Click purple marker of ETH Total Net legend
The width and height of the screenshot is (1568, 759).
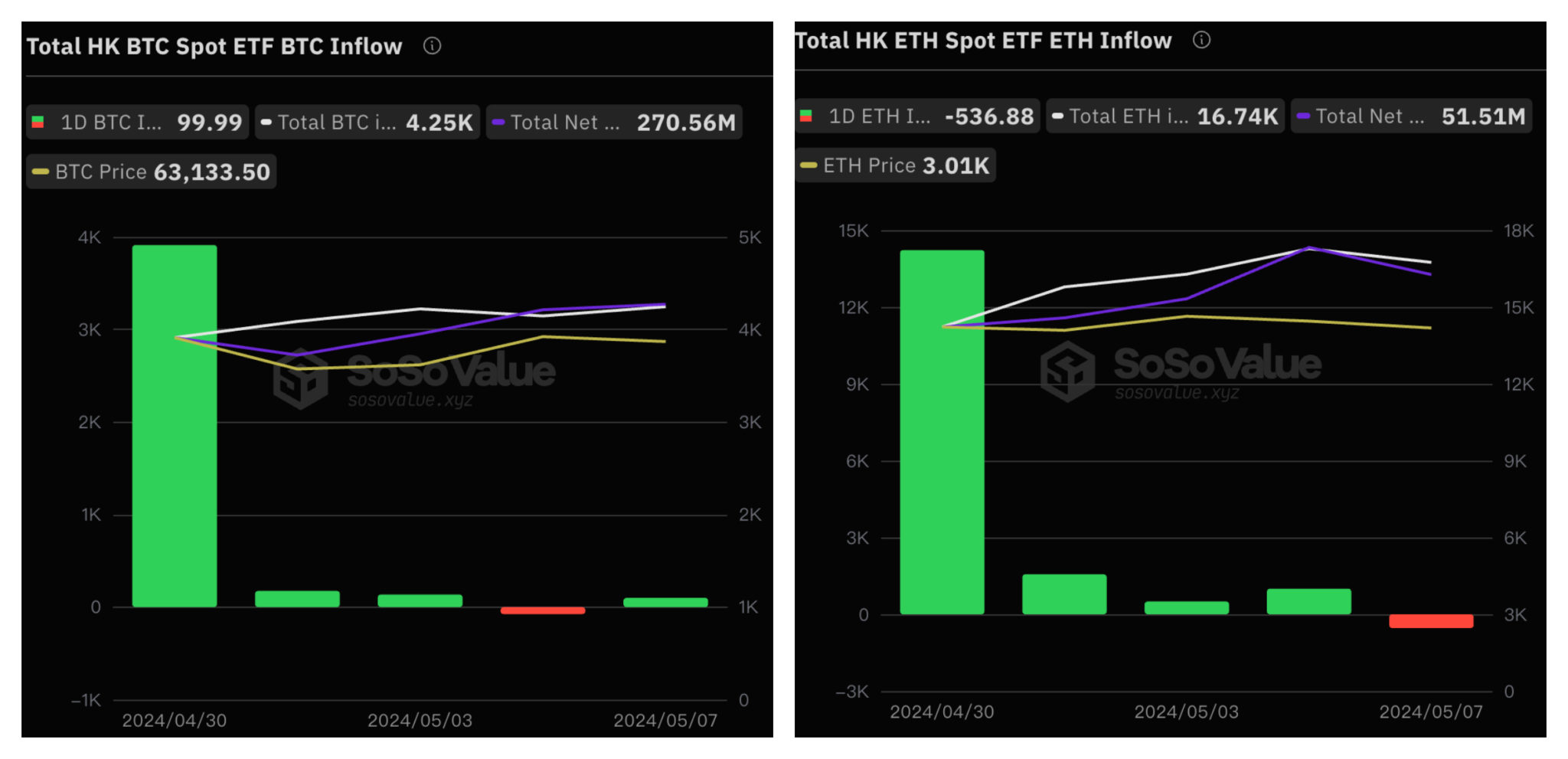[1303, 116]
